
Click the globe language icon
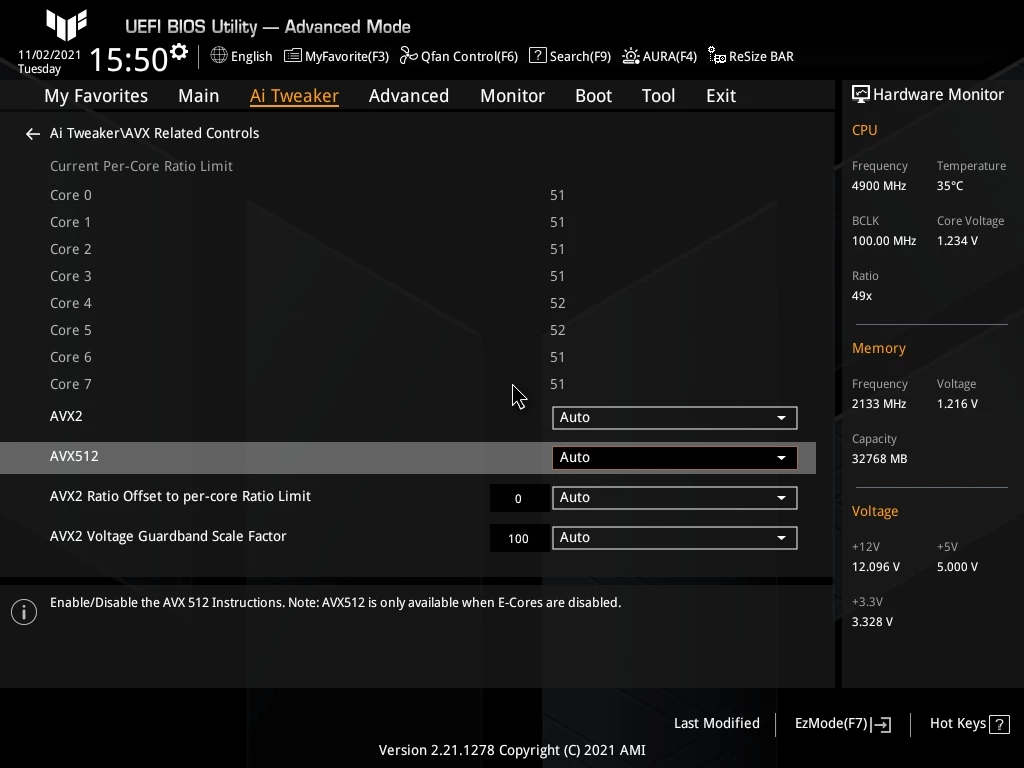point(219,56)
